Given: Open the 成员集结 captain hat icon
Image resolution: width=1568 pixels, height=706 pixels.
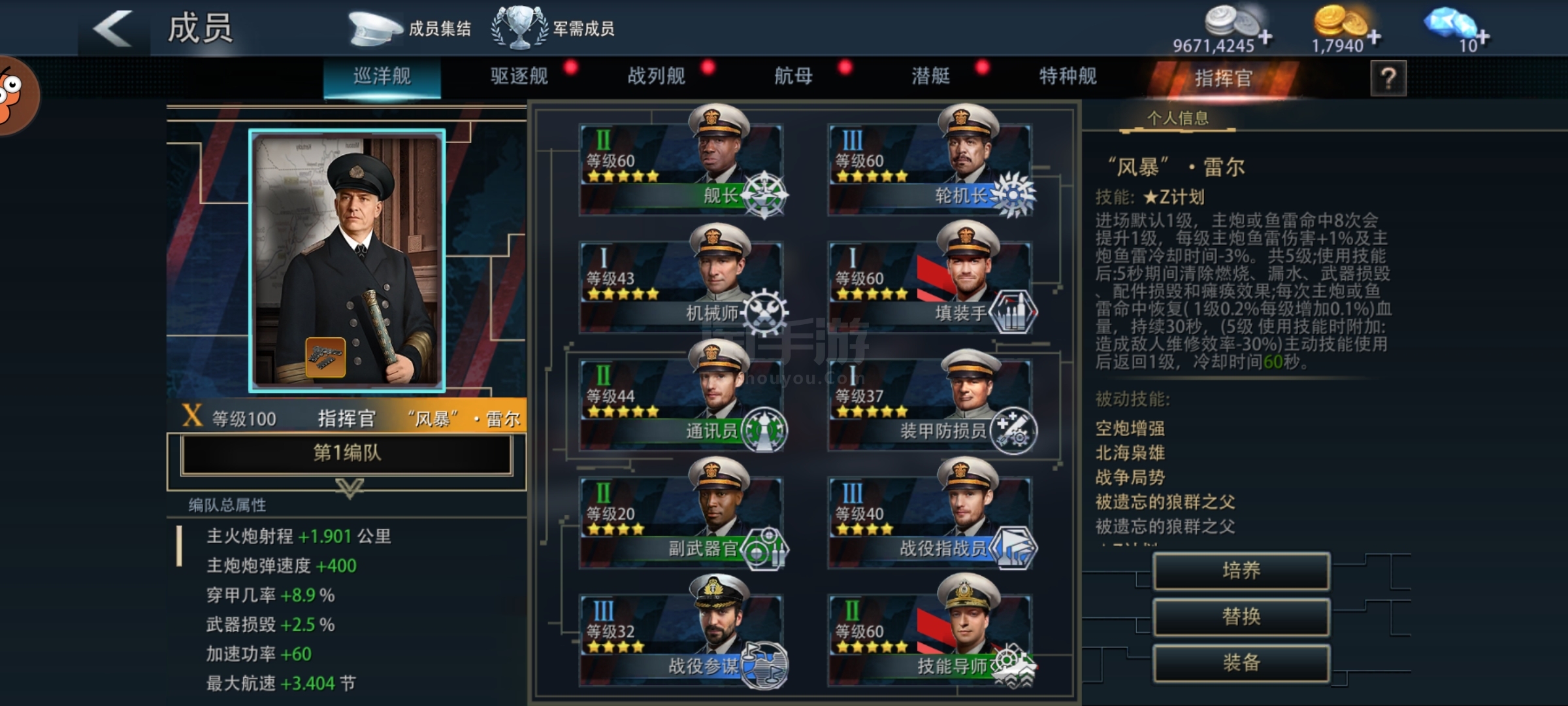Looking at the screenshot, I should pos(375,29).
